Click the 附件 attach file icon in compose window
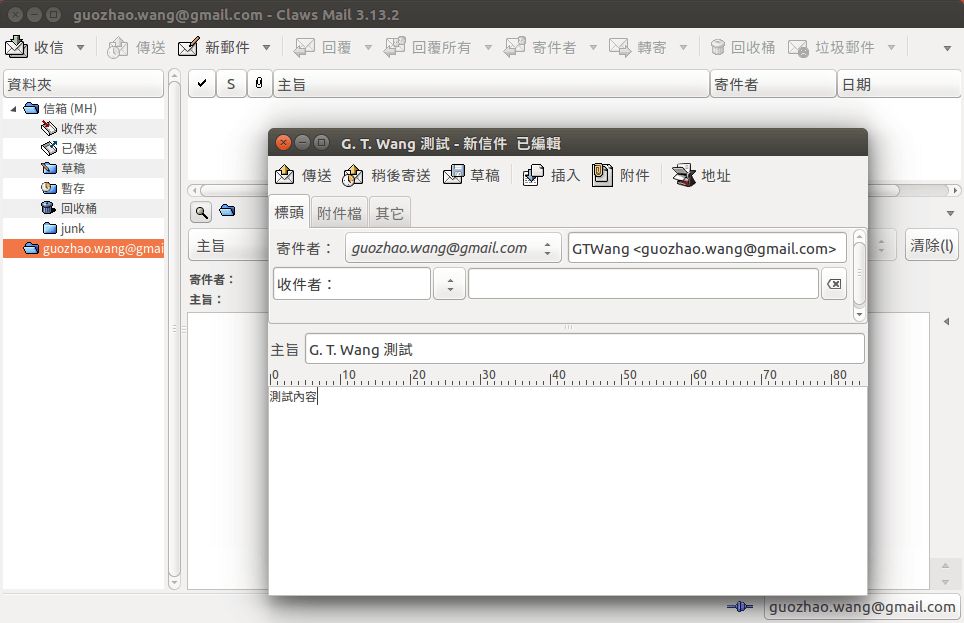964x623 pixels. coord(622,174)
